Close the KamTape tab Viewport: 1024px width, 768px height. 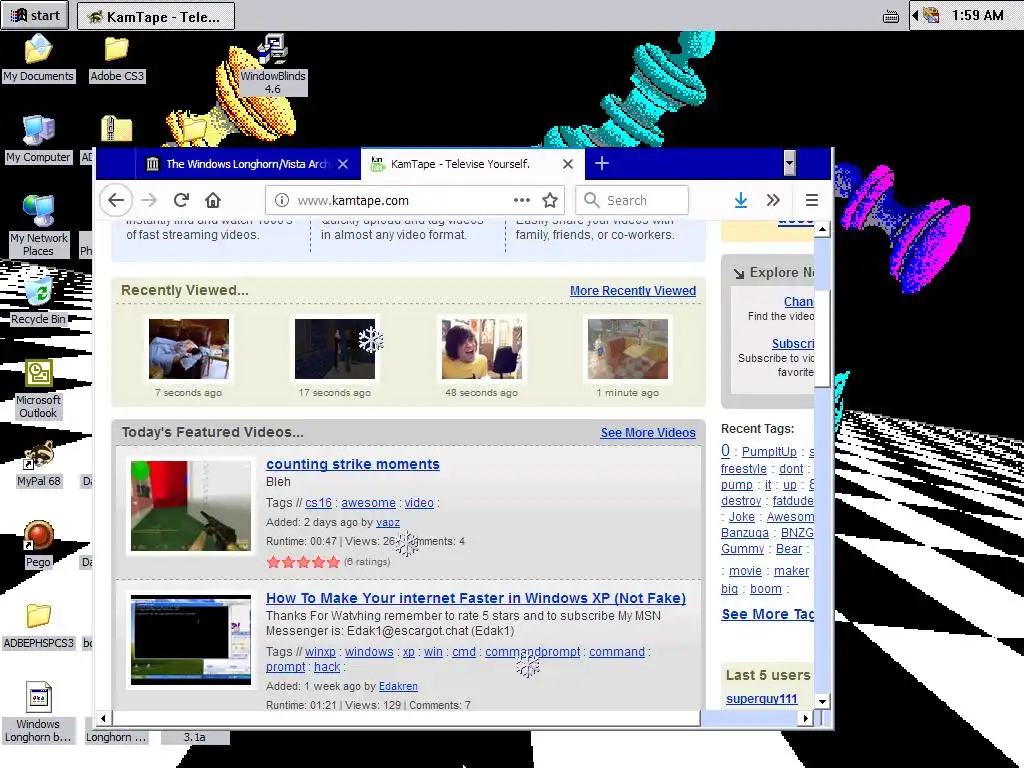coord(568,164)
